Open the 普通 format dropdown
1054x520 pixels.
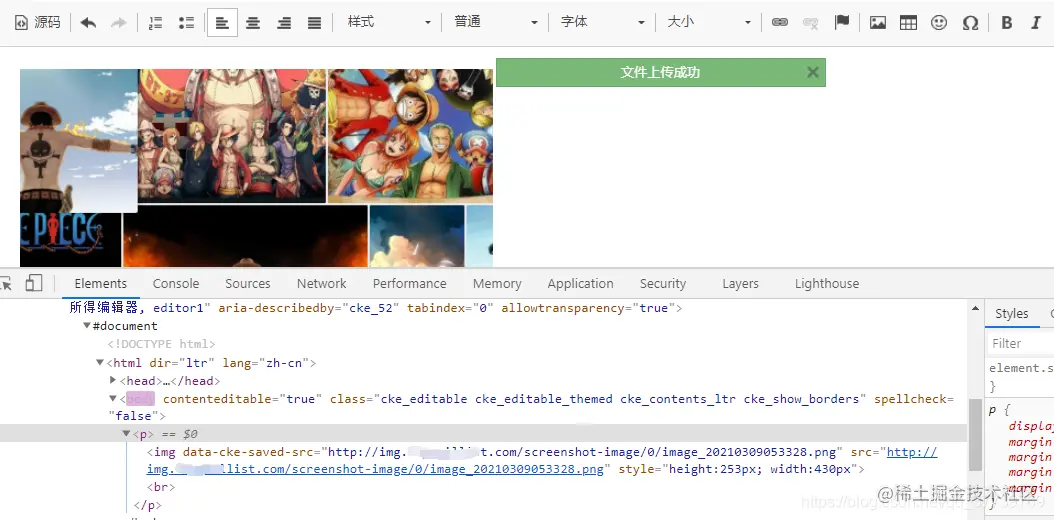coord(495,22)
